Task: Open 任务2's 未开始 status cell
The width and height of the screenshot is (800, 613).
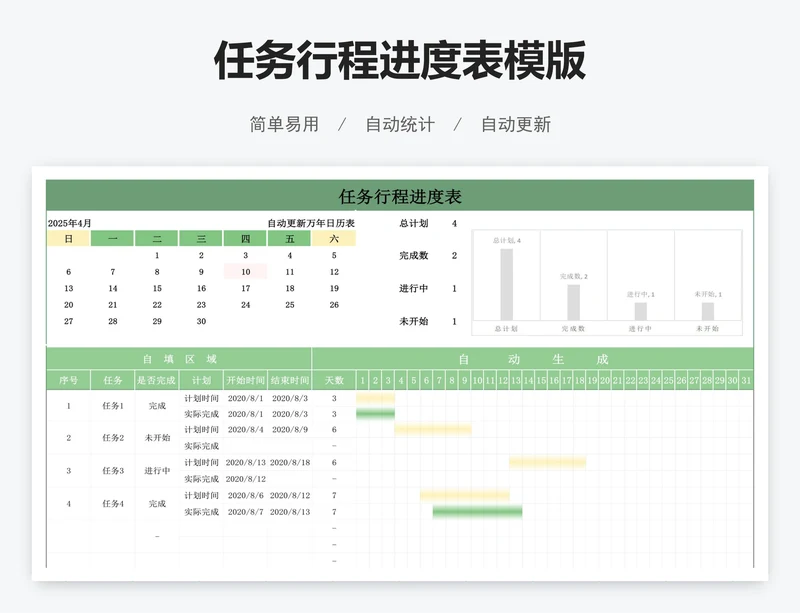Action: click(x=157, y=438)
